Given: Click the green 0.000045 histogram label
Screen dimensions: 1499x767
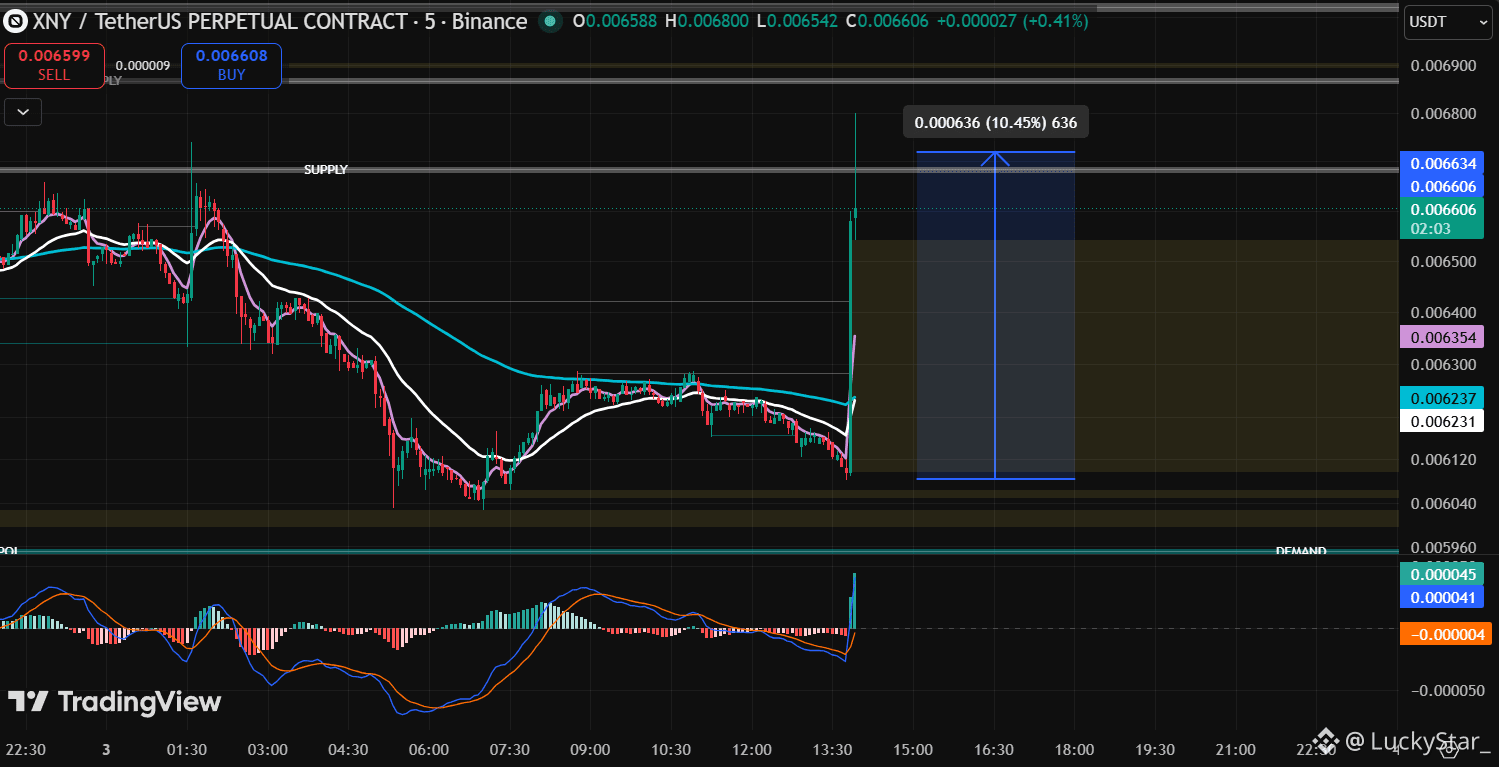Looking at the screenshot, I should (1442, 574).
